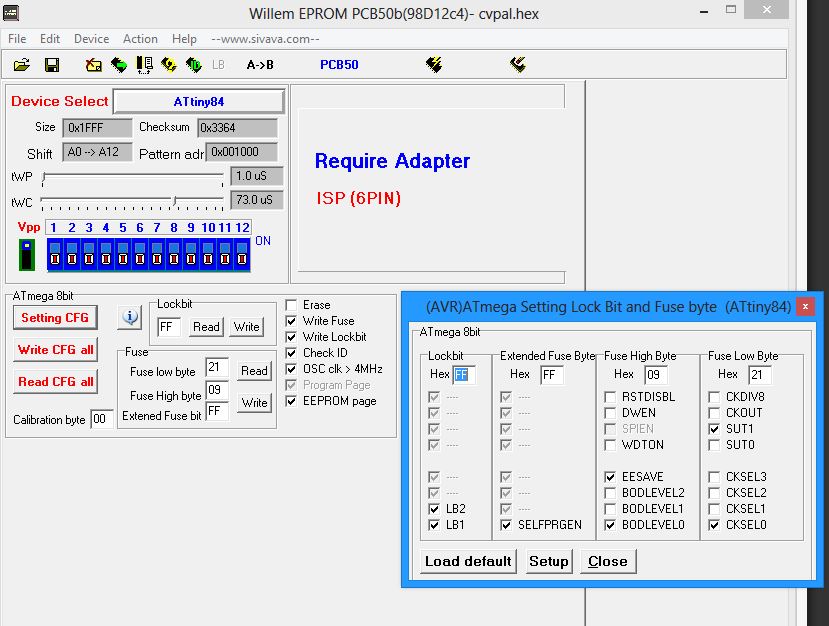Uncheck the BODLEVEL0 checkbox
The width and height of the screenshot is (829, 626).
[610, 525]
